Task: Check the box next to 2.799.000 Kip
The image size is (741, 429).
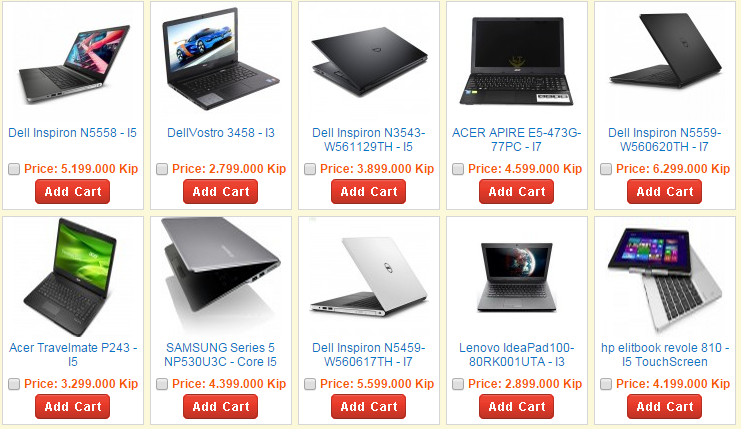Action: click(x=162, y=169)
